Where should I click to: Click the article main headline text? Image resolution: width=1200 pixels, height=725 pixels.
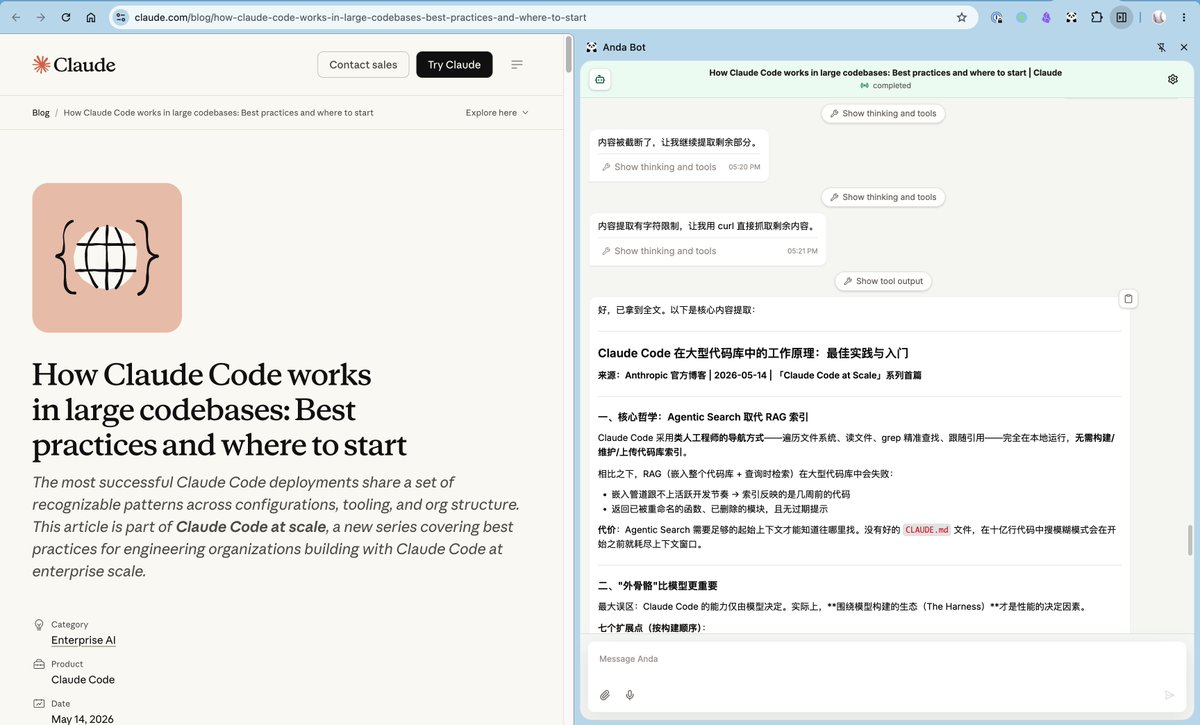click(219, 410)
